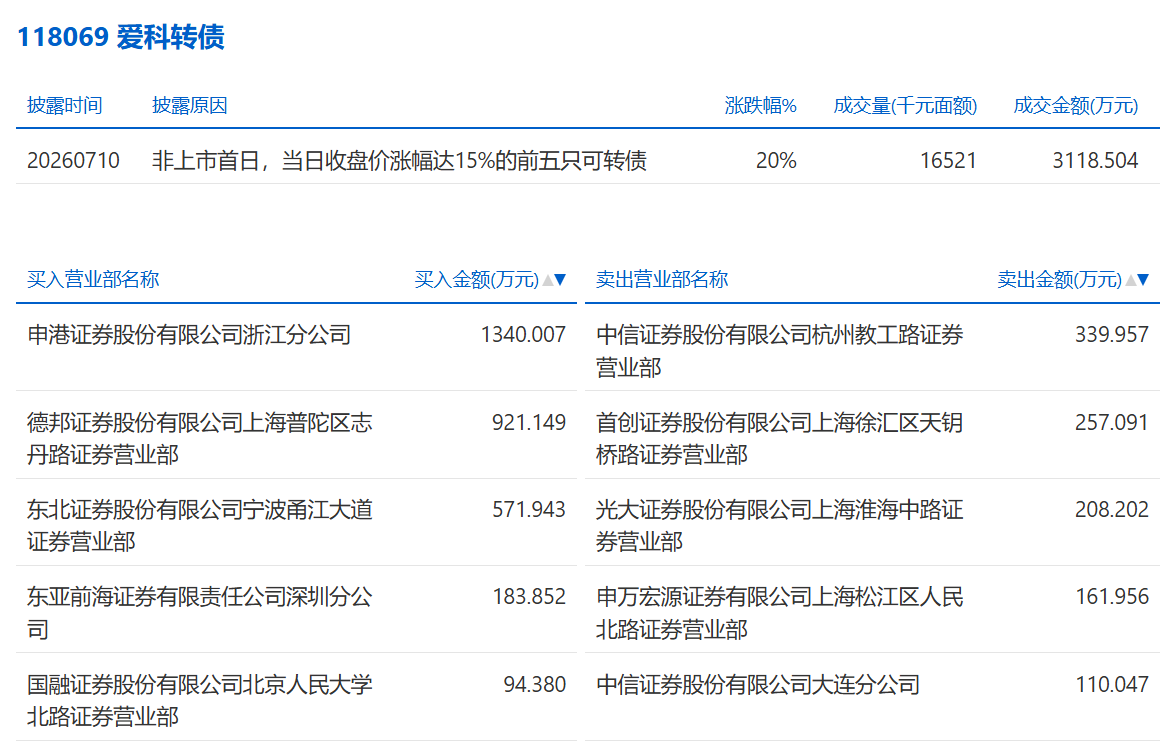Click the 披露原因 column header
1173x744 pixels.
[189, 105]
